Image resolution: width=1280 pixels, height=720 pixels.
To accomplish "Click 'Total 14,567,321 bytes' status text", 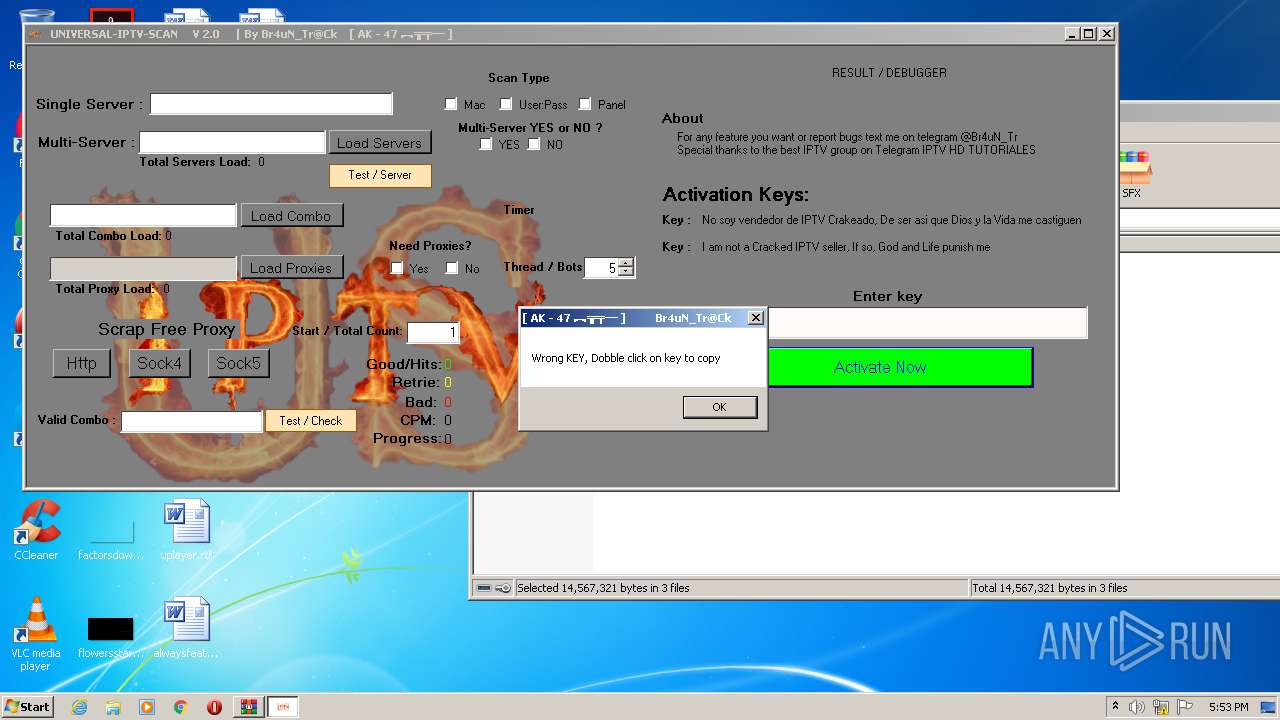I will tap(1050, 588).
